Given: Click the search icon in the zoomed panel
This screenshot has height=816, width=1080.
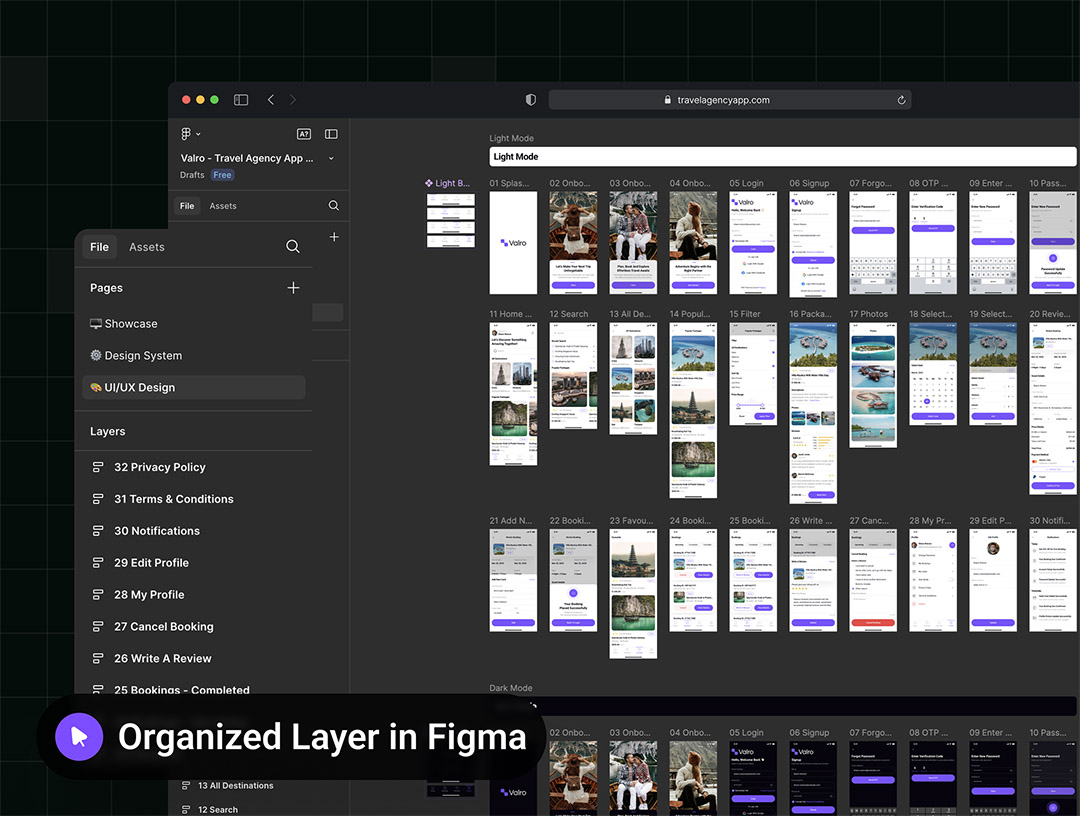Looking at the screenshot, I should 293,247.
